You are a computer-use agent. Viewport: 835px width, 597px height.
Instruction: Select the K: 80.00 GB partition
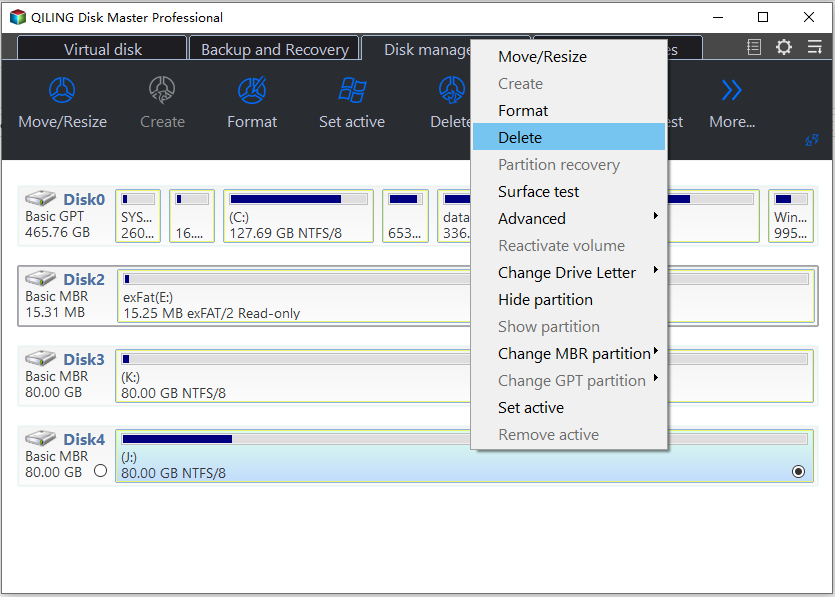[293, 375]
